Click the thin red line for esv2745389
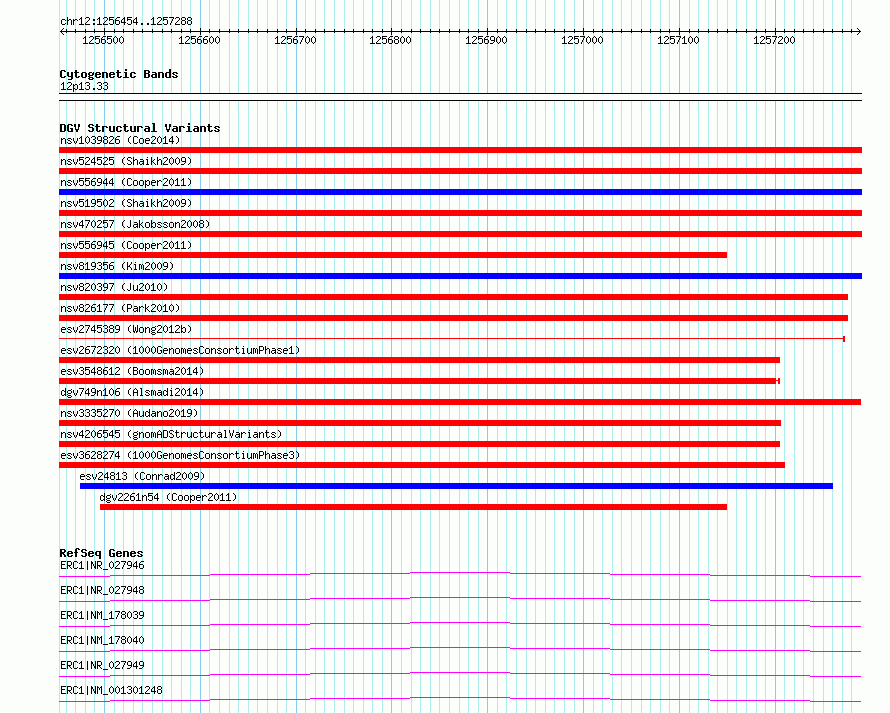890x713 pixels. point(452,339)
